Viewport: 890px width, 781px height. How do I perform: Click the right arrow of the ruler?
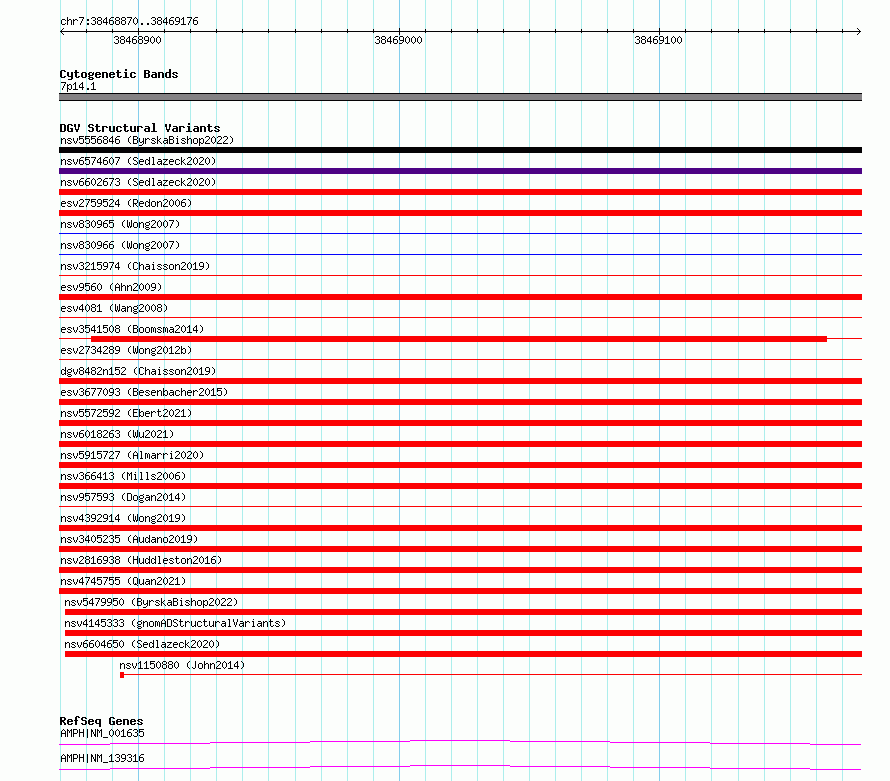tap(858, 31)
